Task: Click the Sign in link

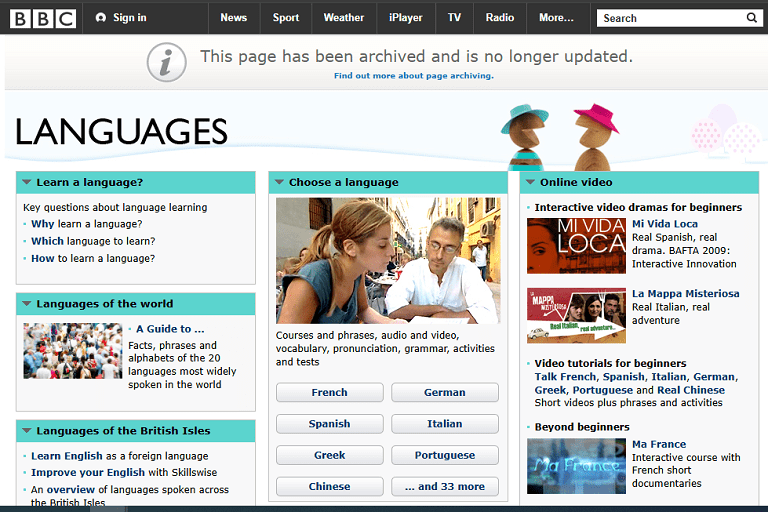Action: click(x=130, y=18)
